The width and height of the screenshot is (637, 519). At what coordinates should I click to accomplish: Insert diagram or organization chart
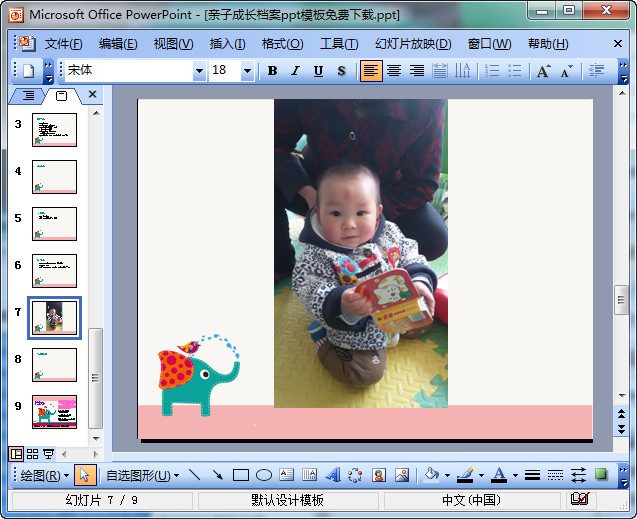click(x=355, y=475)
